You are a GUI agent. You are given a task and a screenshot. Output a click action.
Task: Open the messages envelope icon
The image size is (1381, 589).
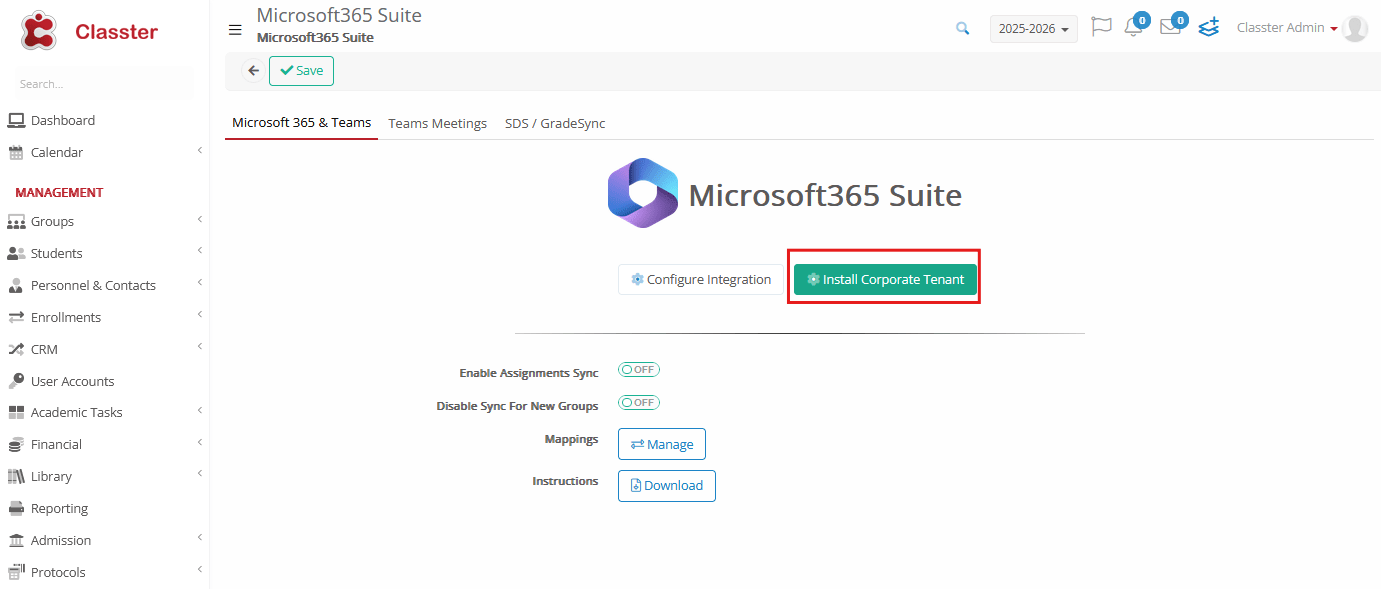coord(1170,27)
